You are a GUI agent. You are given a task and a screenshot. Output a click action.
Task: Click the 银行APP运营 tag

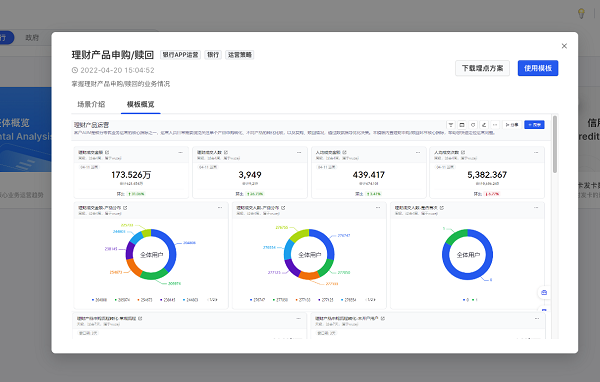click(180, 55)
